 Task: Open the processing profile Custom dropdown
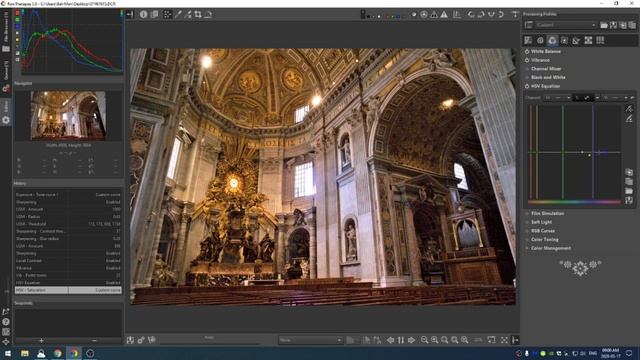pos(566,25)
